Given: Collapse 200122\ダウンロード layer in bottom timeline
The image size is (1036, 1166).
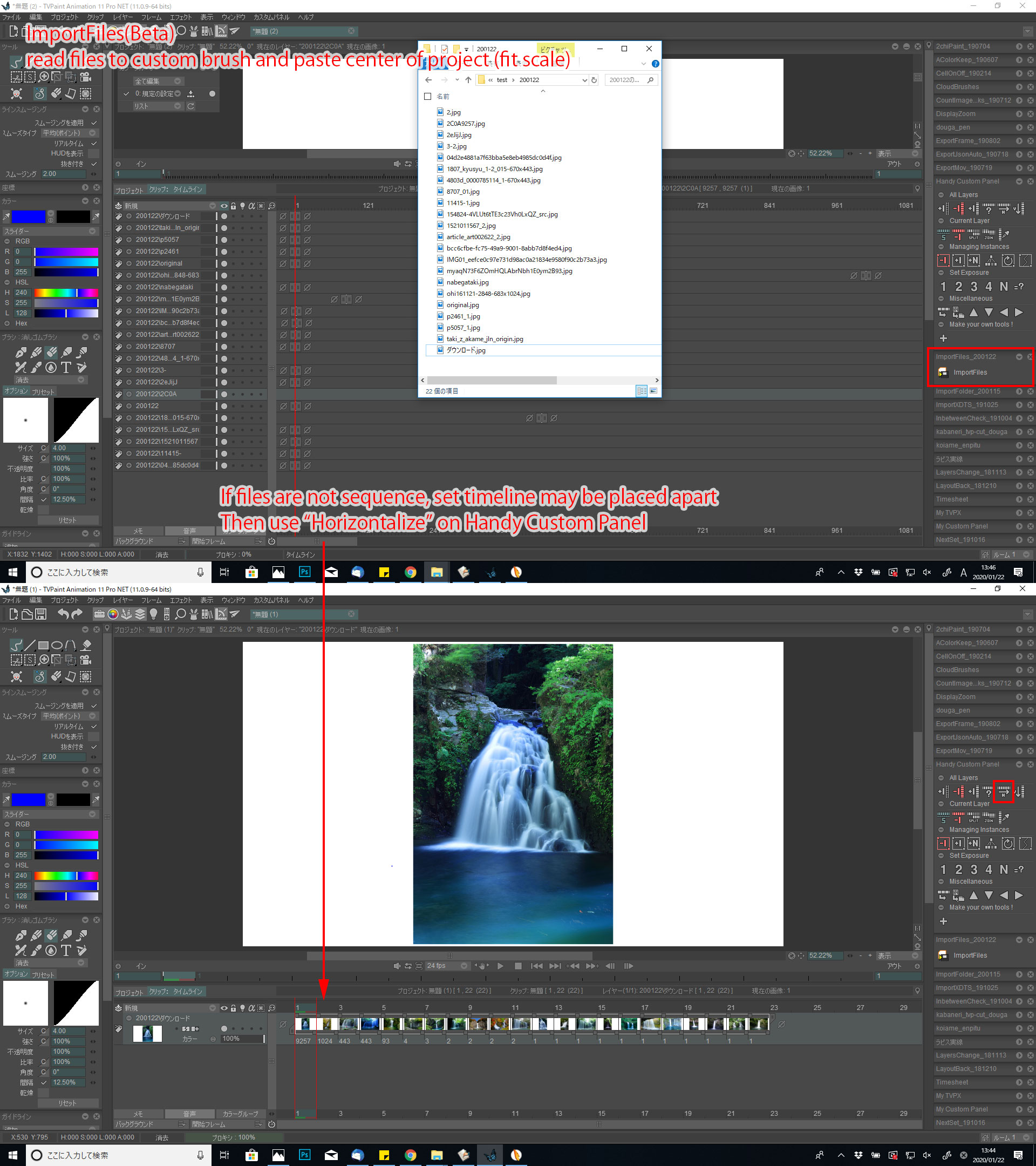Looking at the screenshot, I should (129, 1018).
